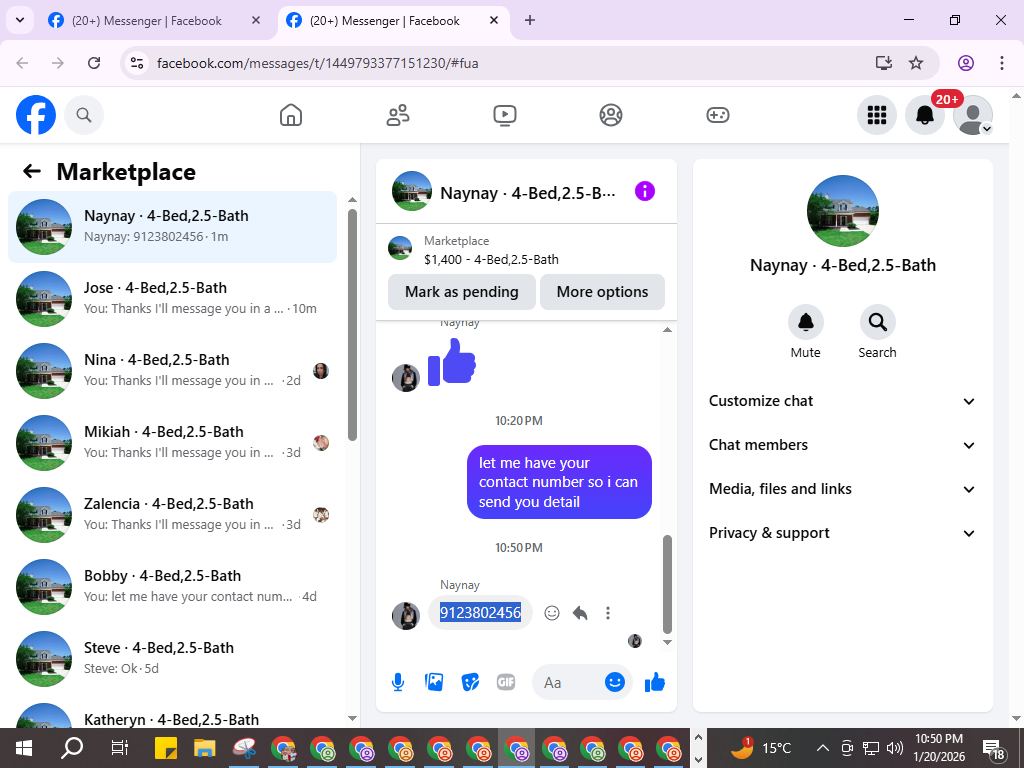Open the emoji picker in message box
1024x768 pixels.
pyautogui.click(x=615, y=682)
